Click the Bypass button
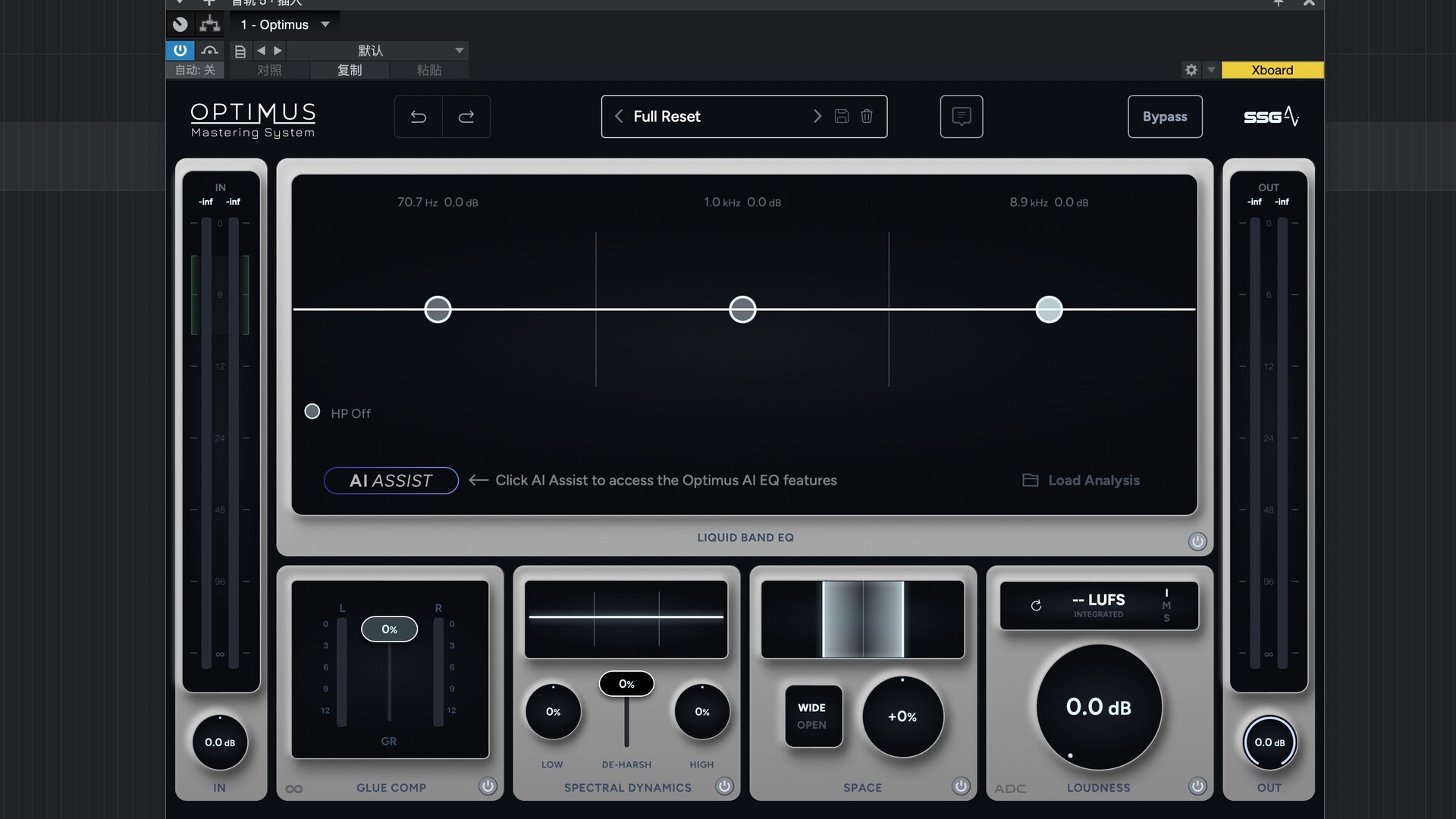 1165,117
